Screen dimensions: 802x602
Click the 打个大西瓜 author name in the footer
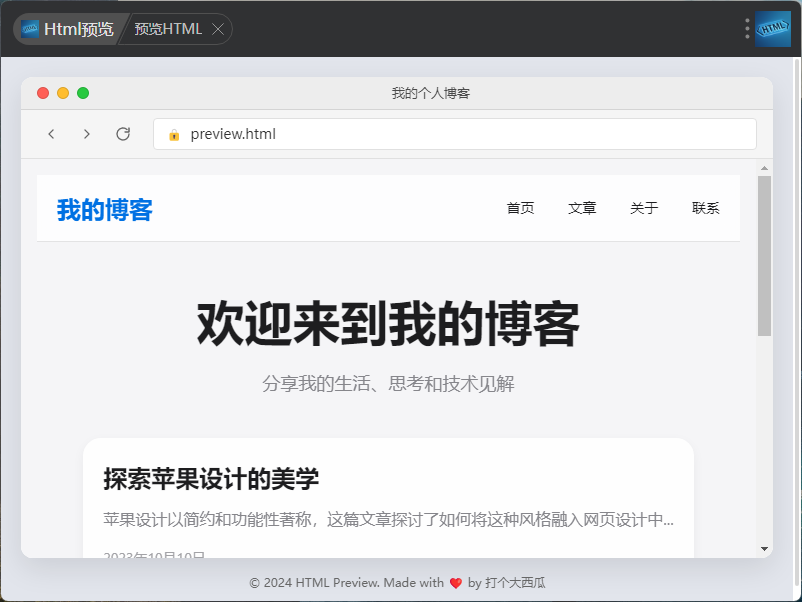coord(515,583)
